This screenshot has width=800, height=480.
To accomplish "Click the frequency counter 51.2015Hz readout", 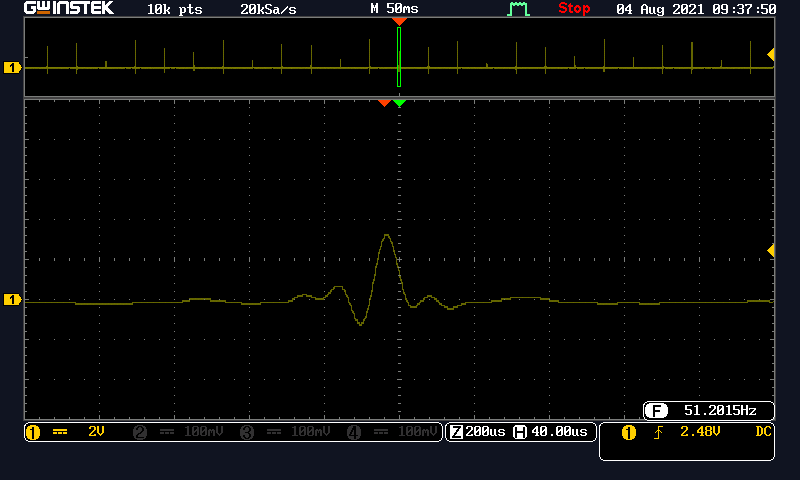I will 709,410.
